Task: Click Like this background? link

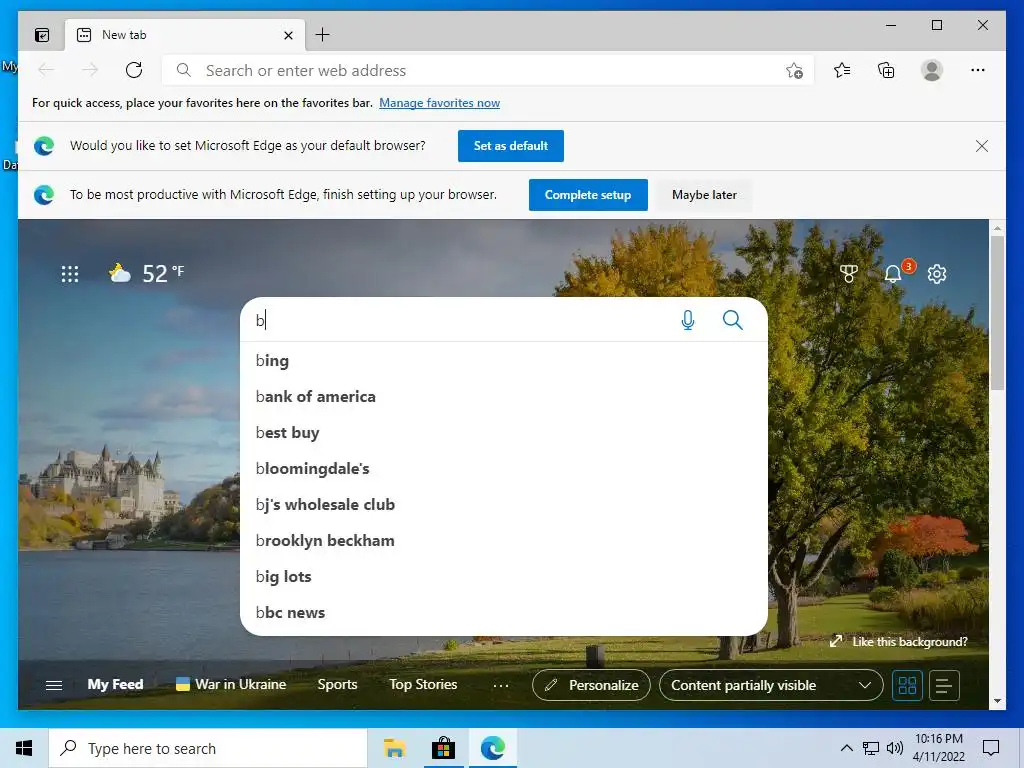Action: click(x=910, y=641)
